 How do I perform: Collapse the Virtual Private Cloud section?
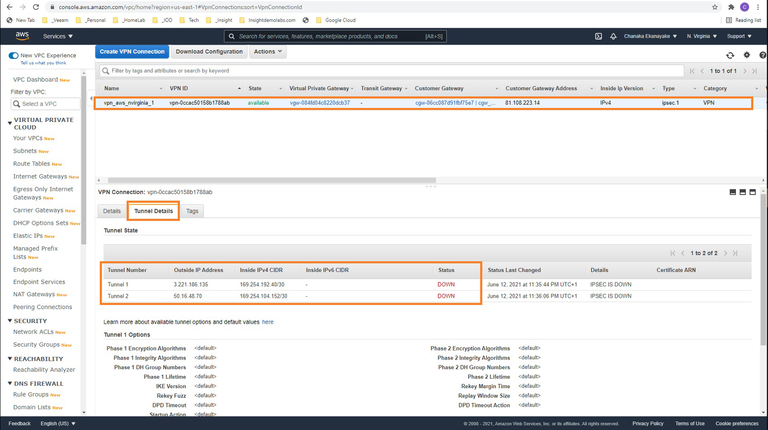pyautogui.click(x=11, y=120)
